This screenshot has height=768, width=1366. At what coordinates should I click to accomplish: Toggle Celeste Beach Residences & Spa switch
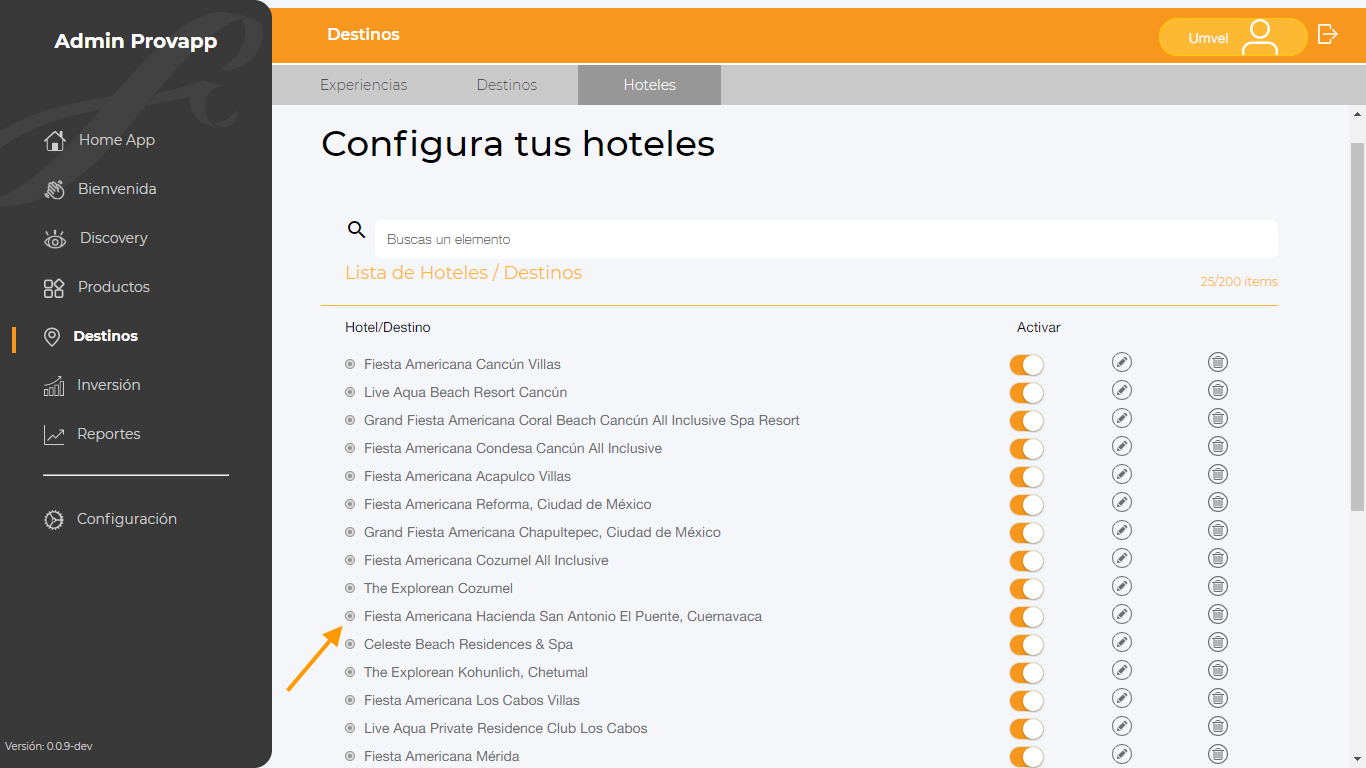[x=1027, y=645]
